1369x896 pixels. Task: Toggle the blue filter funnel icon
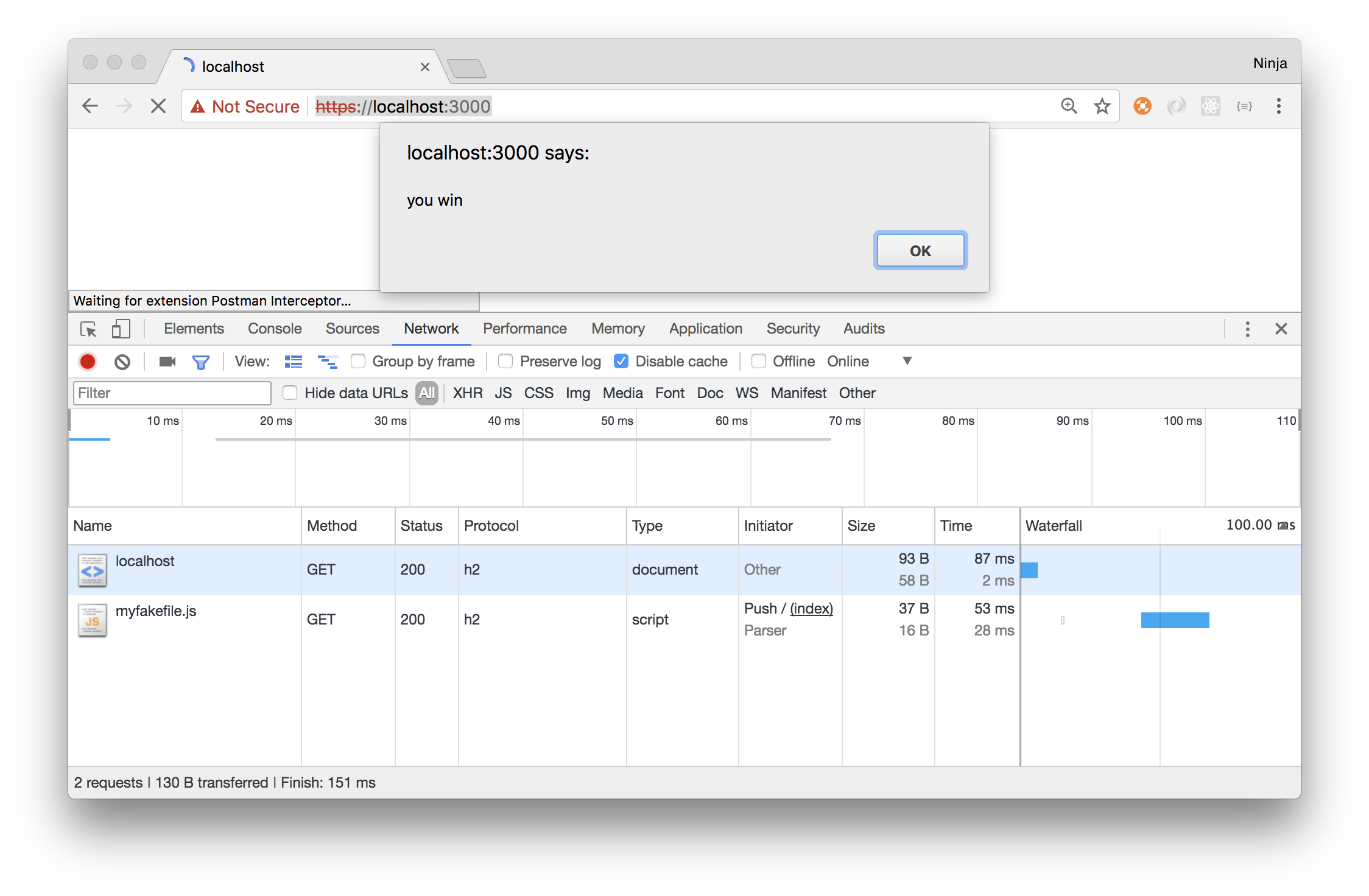pos(201,362)
